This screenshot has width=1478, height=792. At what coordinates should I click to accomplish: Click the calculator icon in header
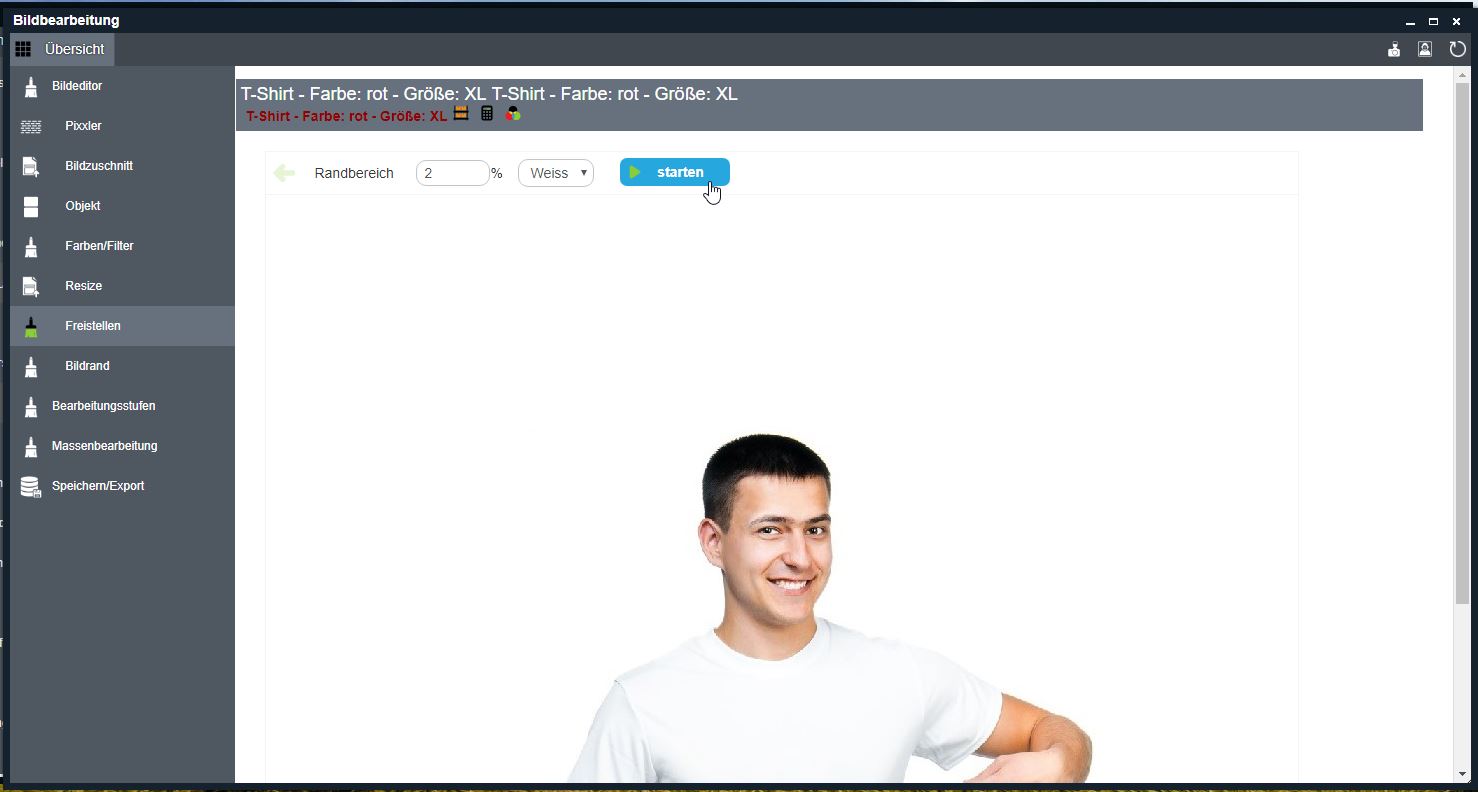coord(487,114)
